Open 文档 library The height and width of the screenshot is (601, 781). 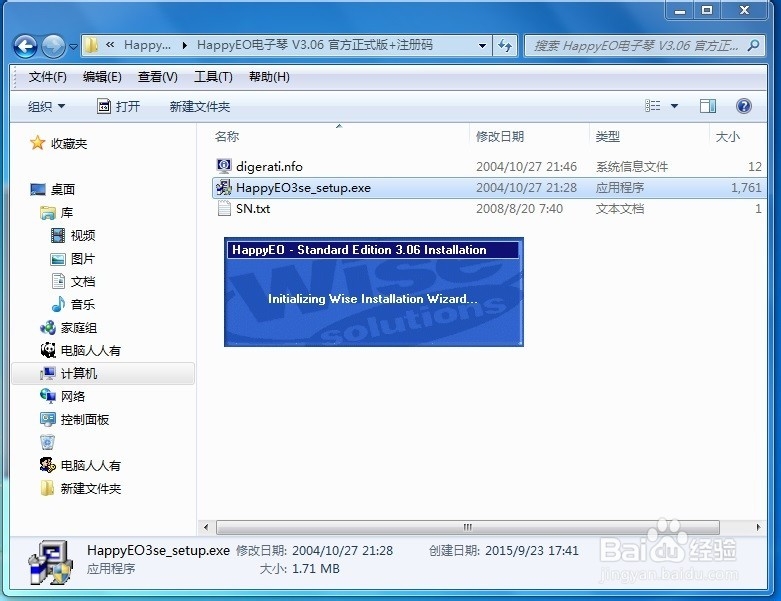click(83, 281)
